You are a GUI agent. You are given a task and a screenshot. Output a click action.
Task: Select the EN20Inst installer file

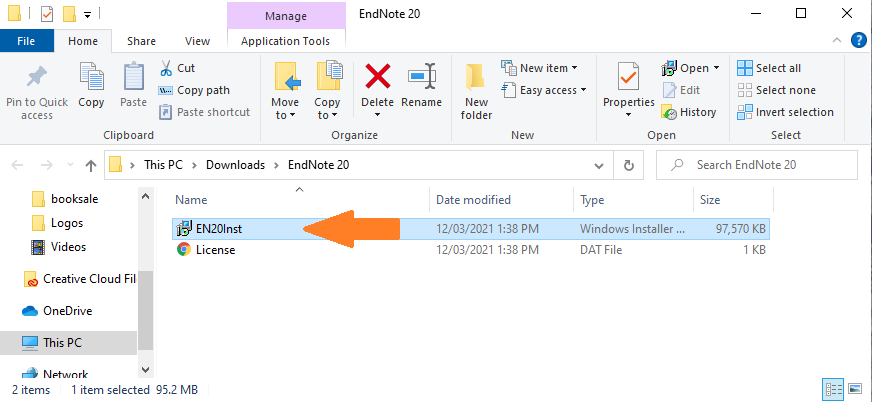point(471,229)
